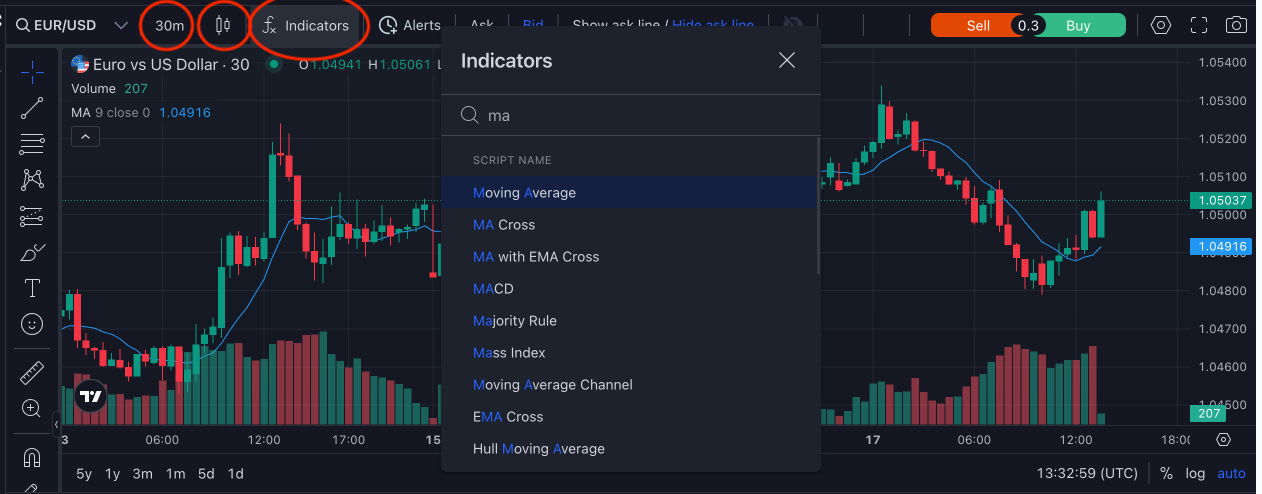Select EMA Cross indicator
Viewport: 1262px width, 494px height.
[629, 416]
